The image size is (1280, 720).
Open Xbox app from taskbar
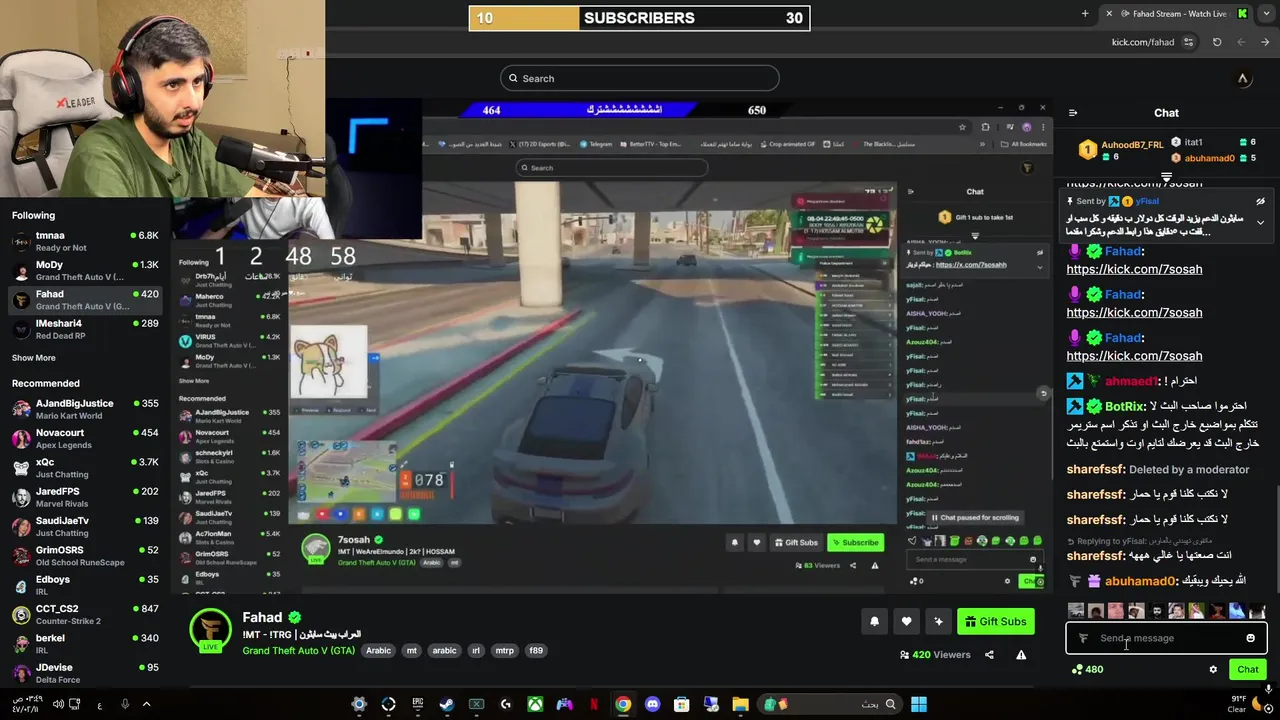pos(535,704)
